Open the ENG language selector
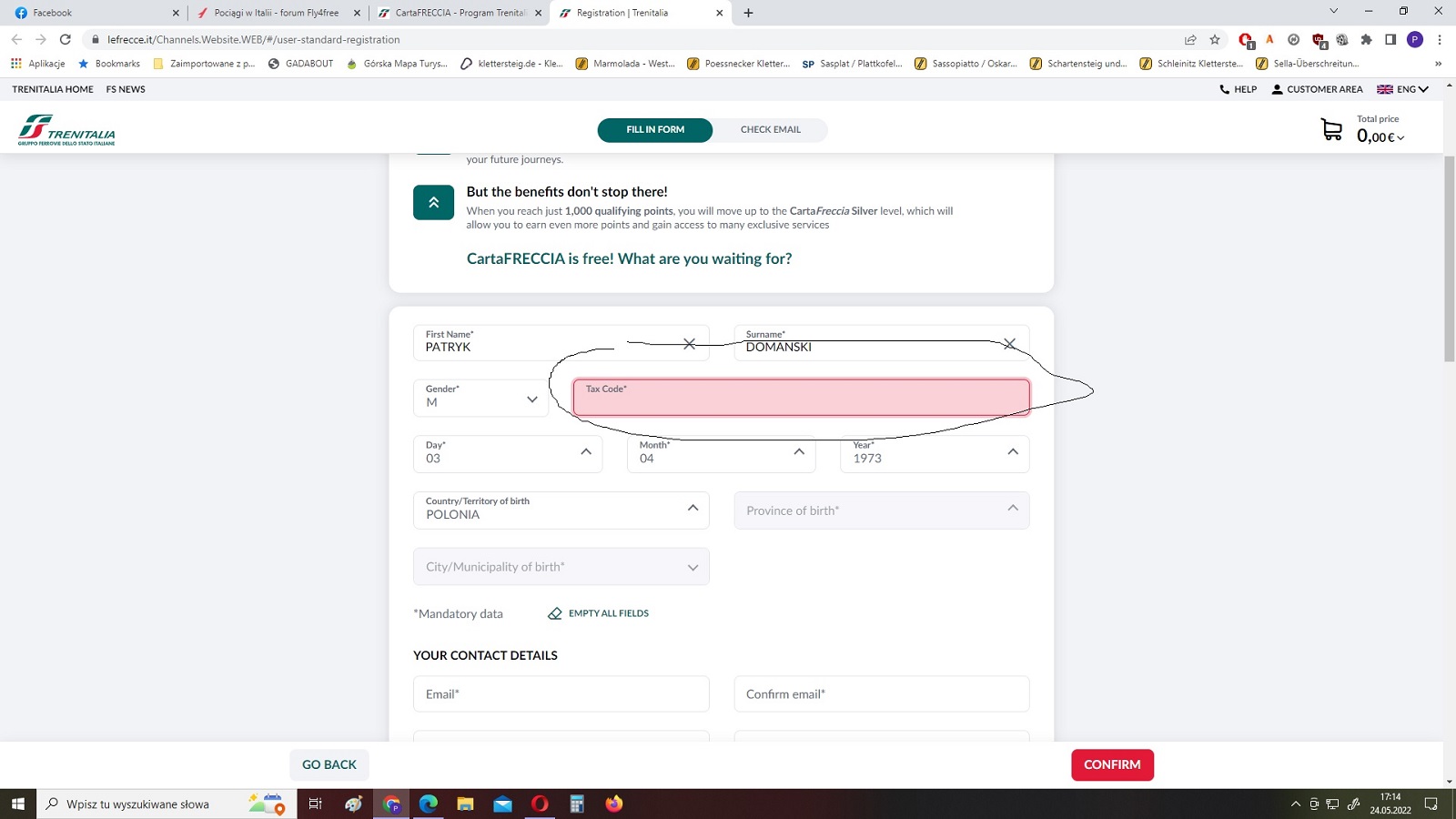Viewport: 1456px width, 819px height. click(1402, 89)
